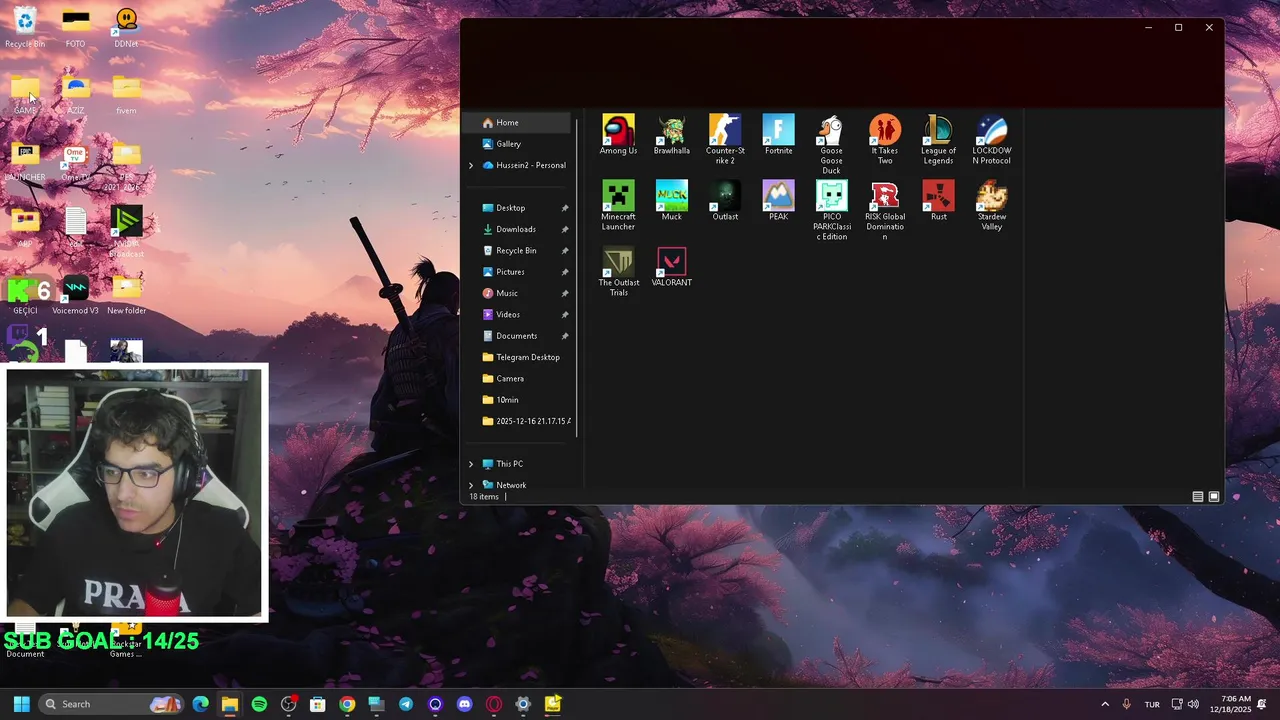Open Downloads in Quick access
Image resolution: width=1280 pixels, height=720 pixels.
[518, 229]
